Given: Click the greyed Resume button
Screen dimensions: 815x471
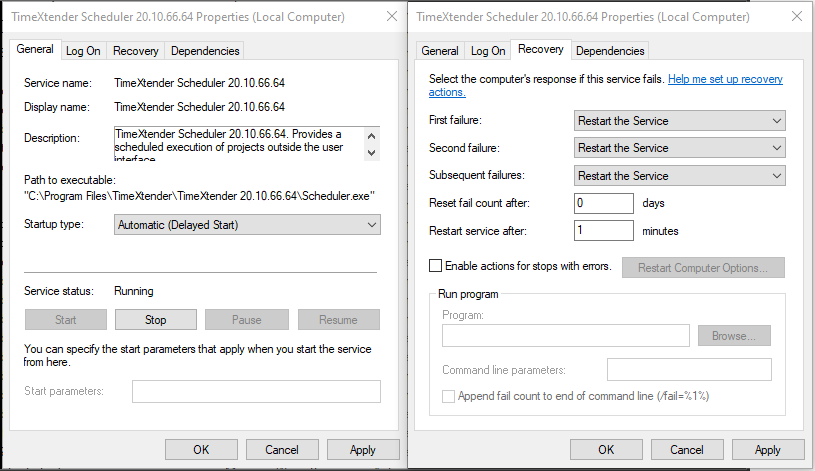Looking at the screenshot, I should coord(338,320).
